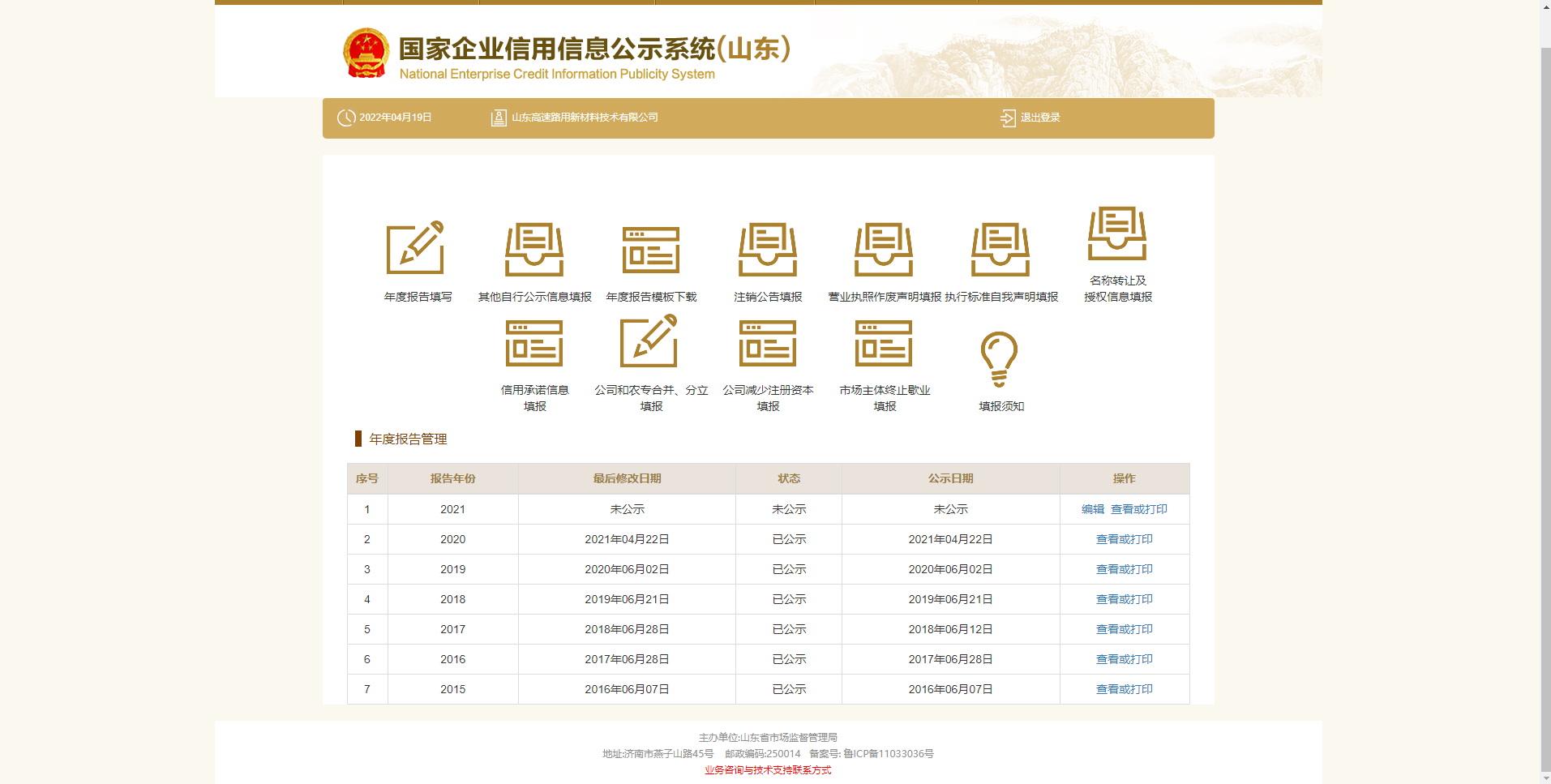Click 编辑 for the 2021 report
This screenshot has width=1551, height=784.
coord(1092,509)
